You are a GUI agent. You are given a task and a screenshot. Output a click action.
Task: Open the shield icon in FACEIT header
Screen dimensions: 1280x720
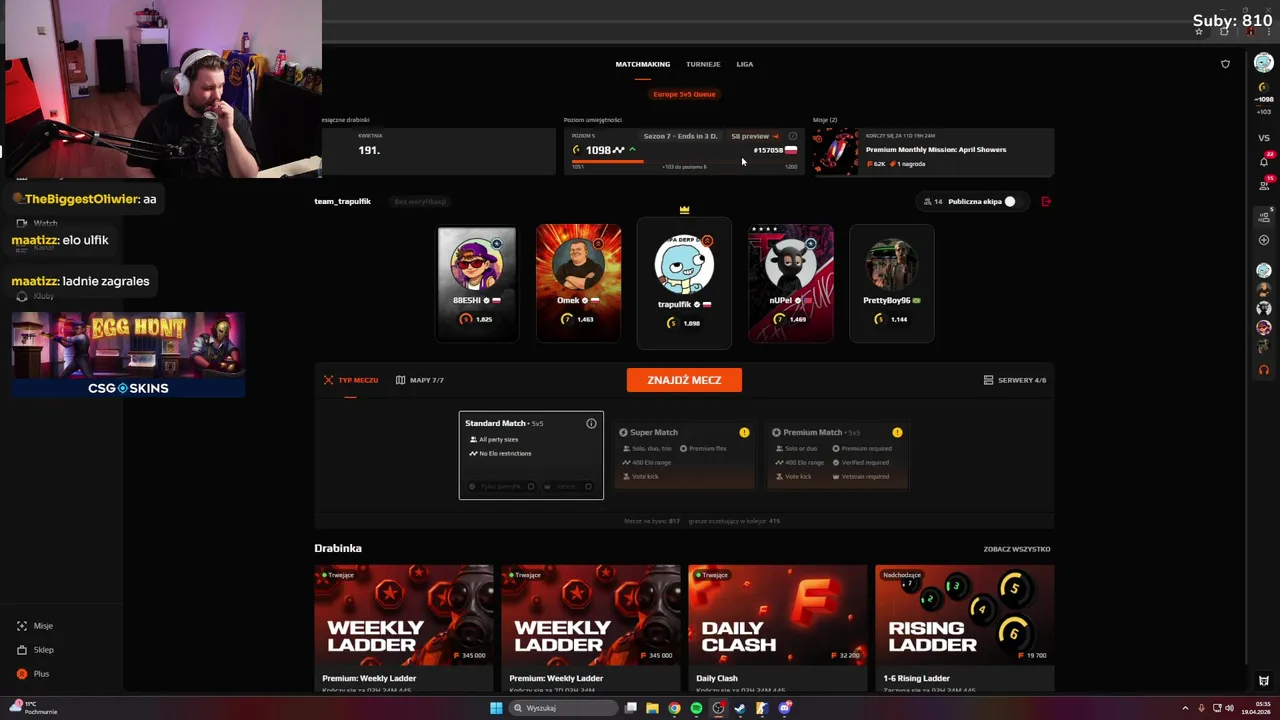(x=1226, y=64)
